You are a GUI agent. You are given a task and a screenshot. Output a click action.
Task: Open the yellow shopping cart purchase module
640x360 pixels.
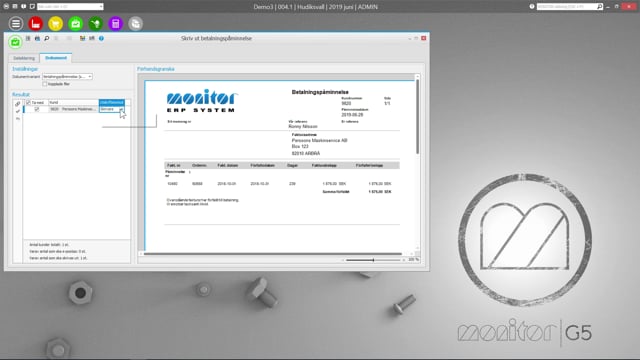click(x=56, y=24)
